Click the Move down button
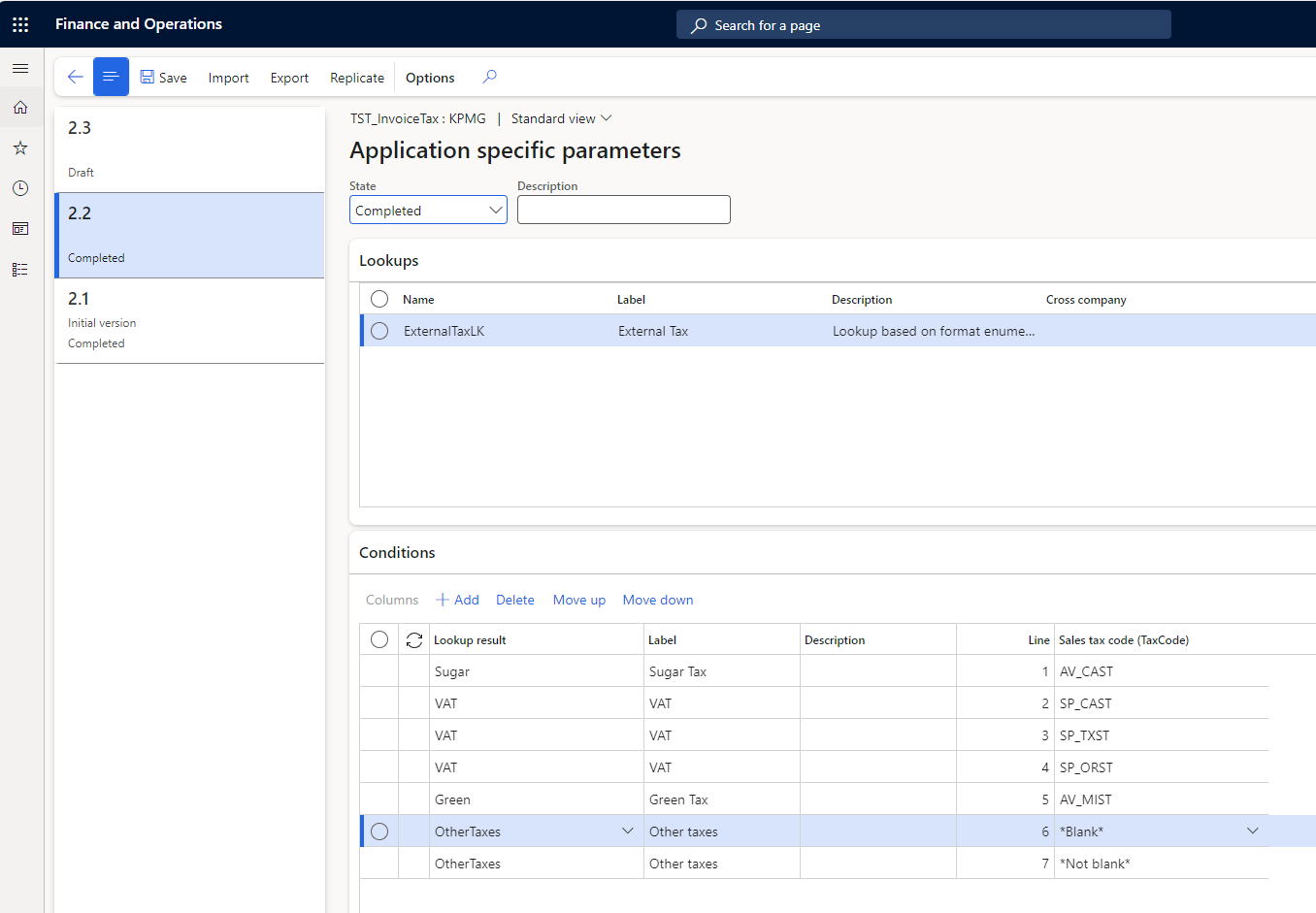This screenshot has width=1316, height=913. [x=658, y=600]
